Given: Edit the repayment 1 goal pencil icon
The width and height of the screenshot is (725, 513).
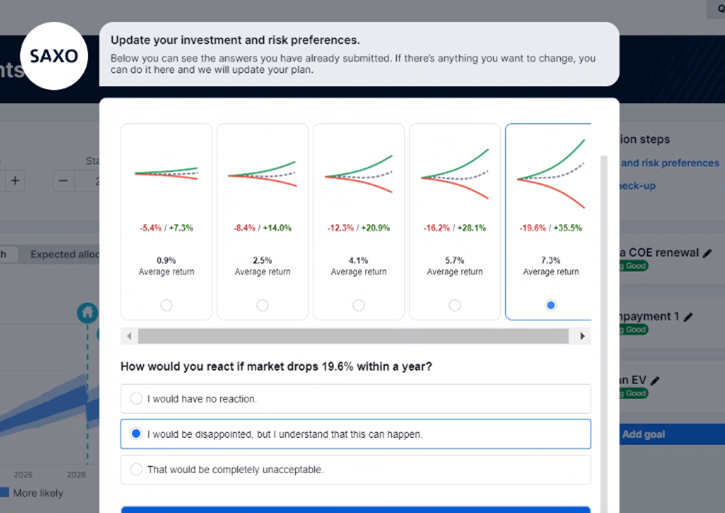Looking at the screenshot, I should point(688,317).
